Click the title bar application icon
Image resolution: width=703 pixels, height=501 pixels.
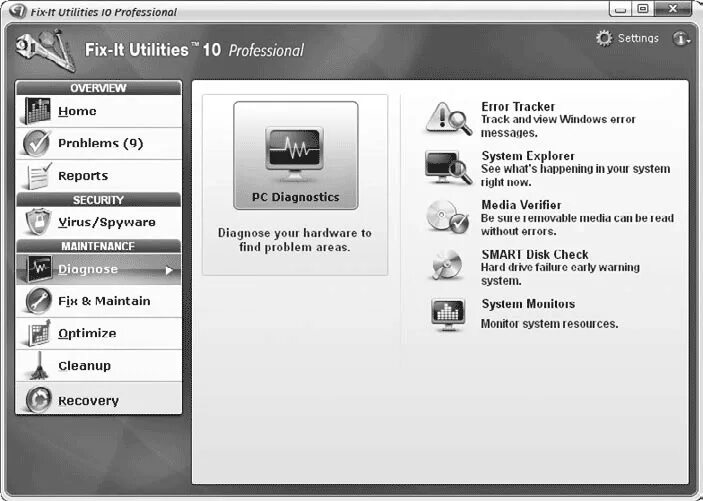pyautogui.click(x=17, y=11)
